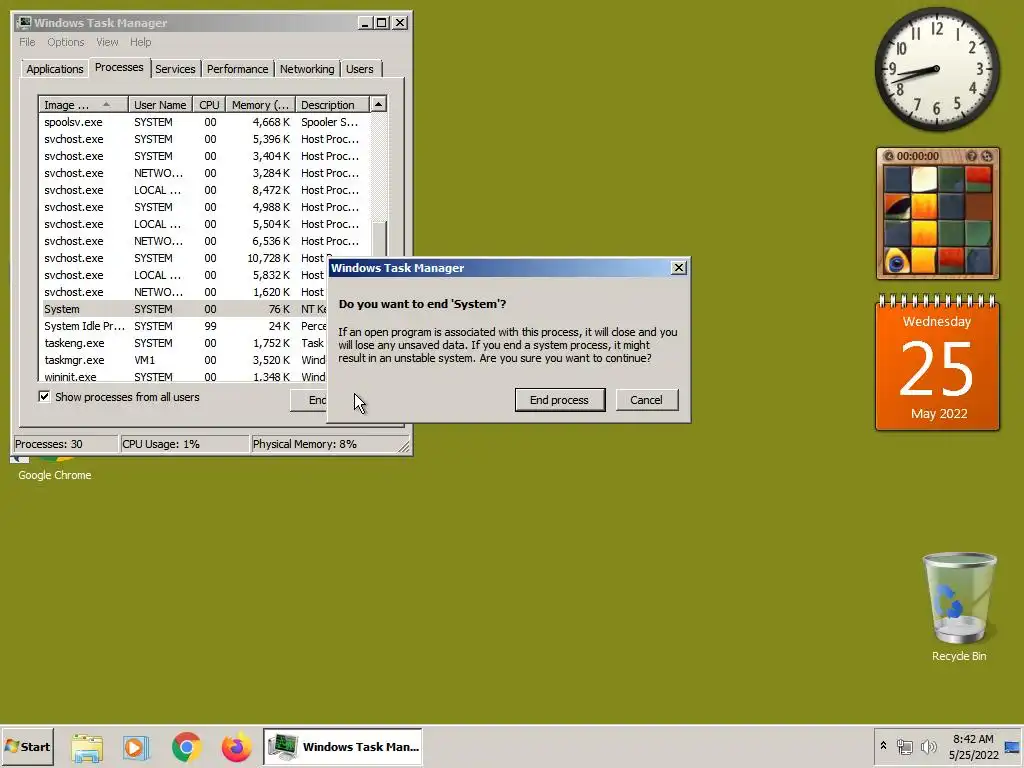The width and height of the screenshot is (1024, 768).
Task: Click the process list scroll-up arrow
Action: pos(378,104)
